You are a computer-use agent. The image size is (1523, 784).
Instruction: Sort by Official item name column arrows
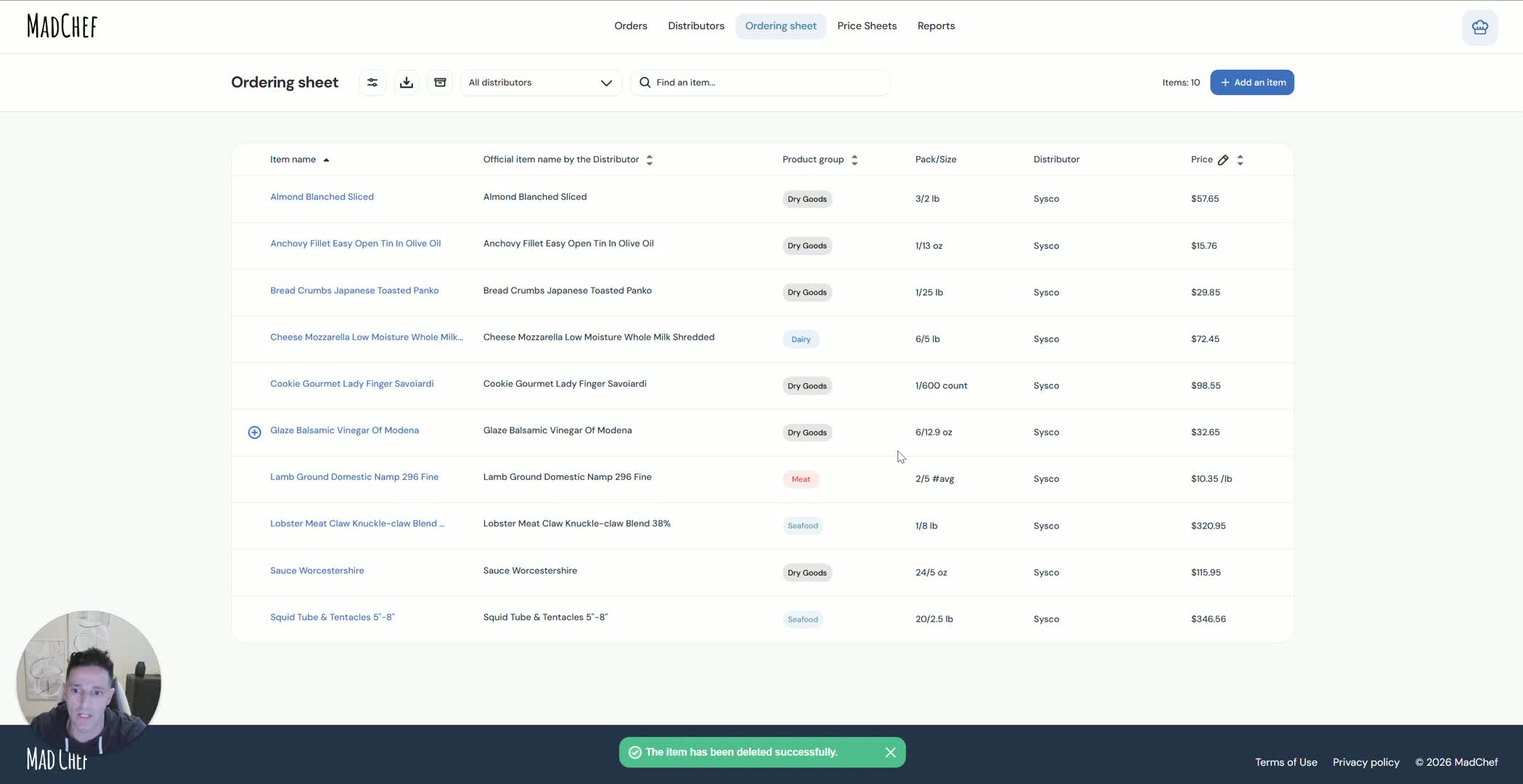click(x=650, y=160)
